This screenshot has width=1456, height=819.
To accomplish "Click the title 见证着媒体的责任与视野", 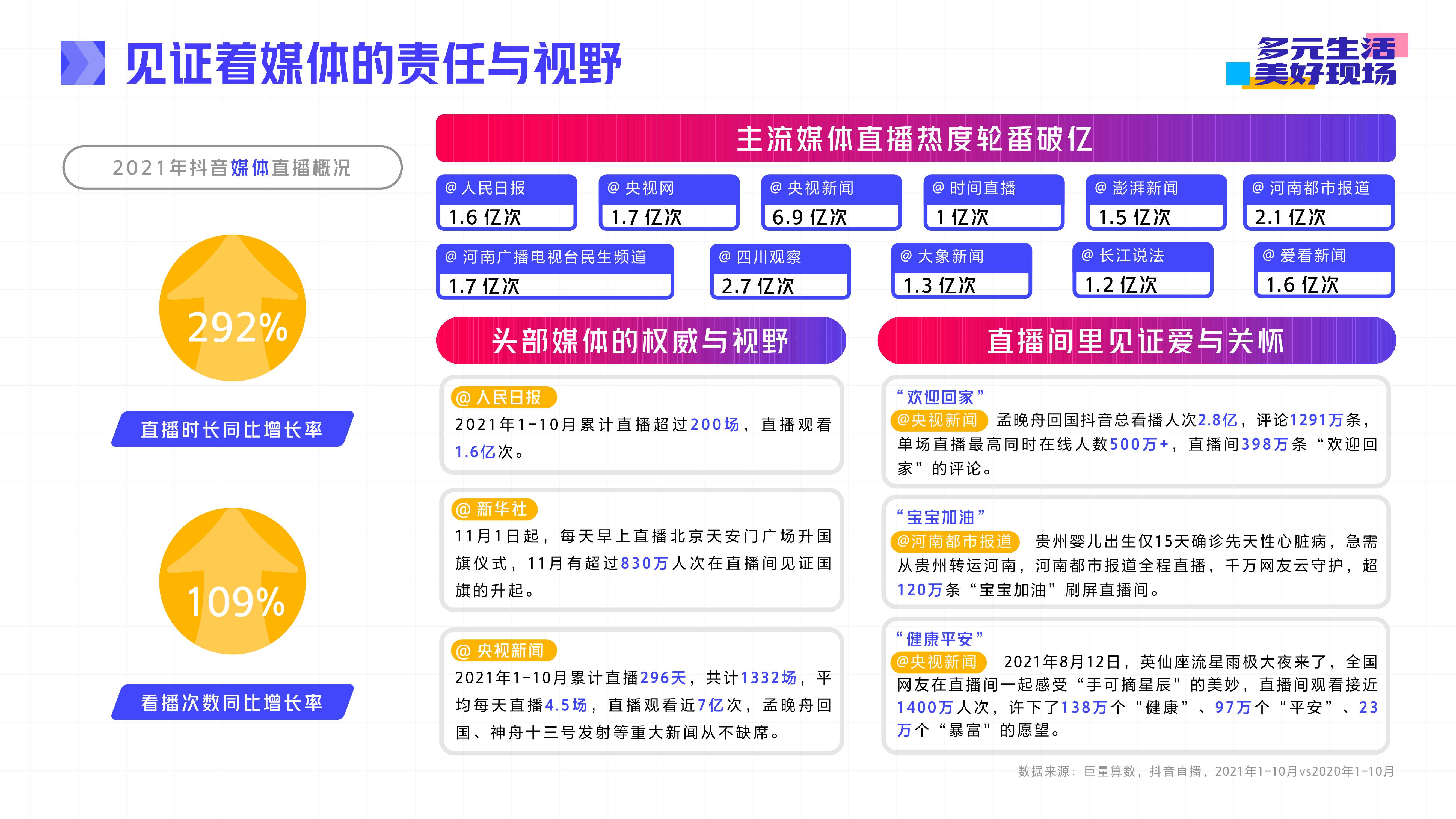I will pos(373,63).
